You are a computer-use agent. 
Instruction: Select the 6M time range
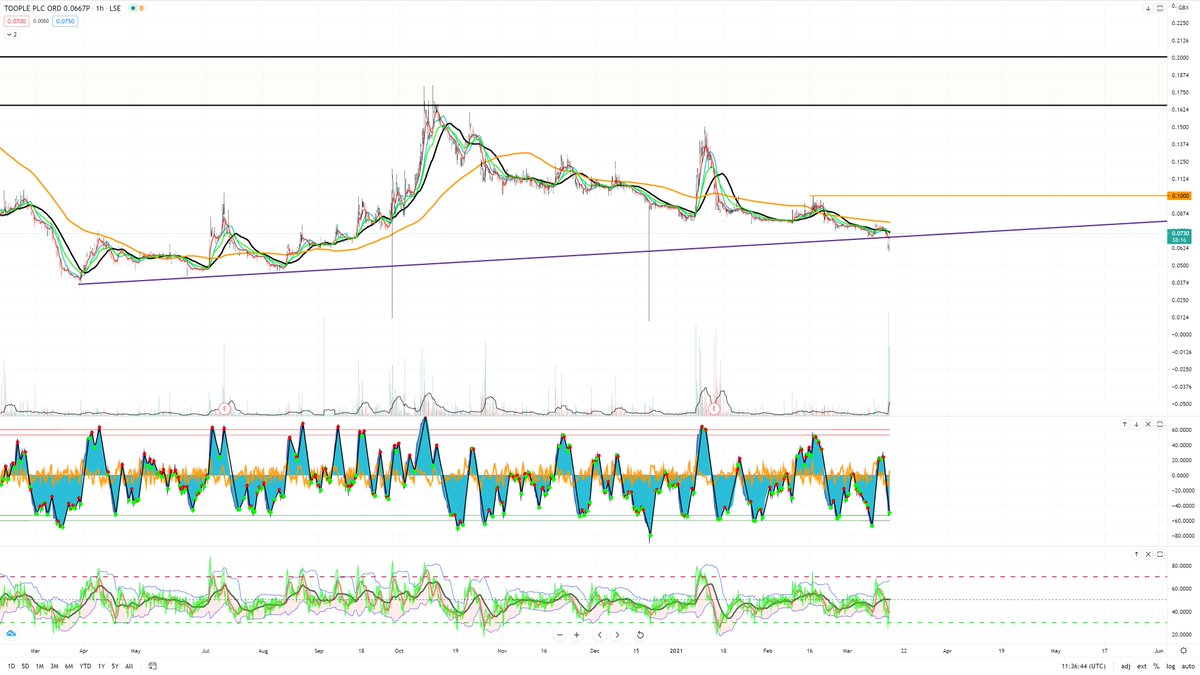[x=69, y=665]
